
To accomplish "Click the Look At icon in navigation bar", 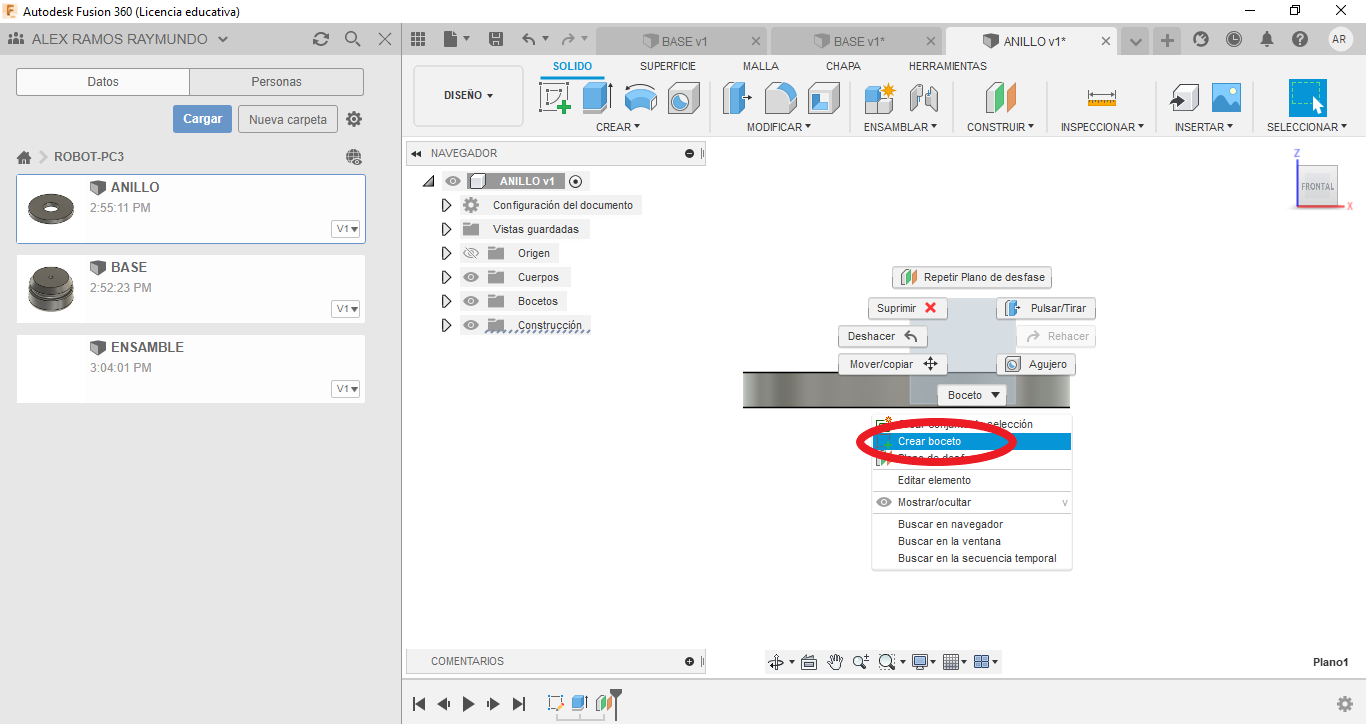I will 809,662.
